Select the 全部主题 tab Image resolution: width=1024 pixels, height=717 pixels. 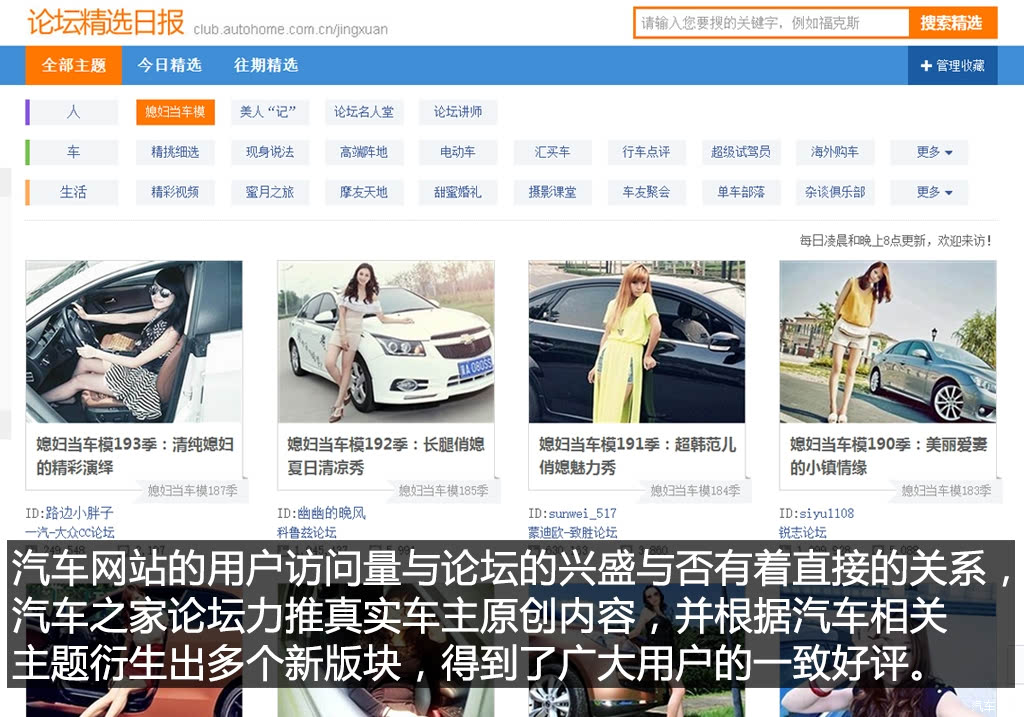click(74, 65)
